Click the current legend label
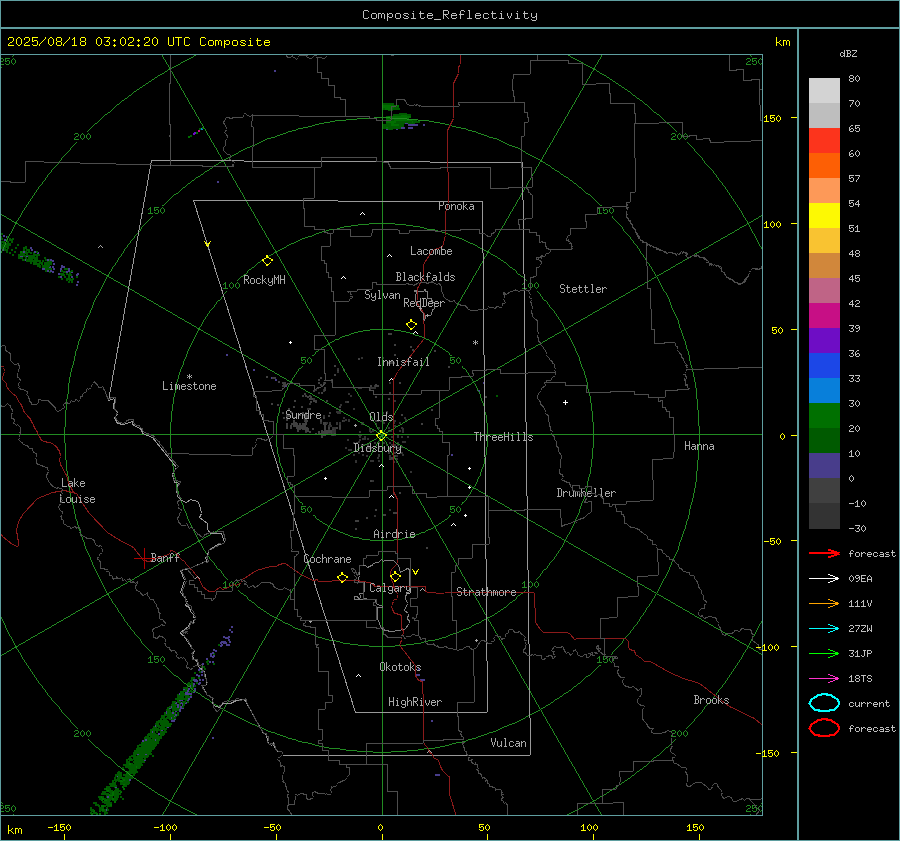The height and width of the screenshot is (841, 900). 869,704
